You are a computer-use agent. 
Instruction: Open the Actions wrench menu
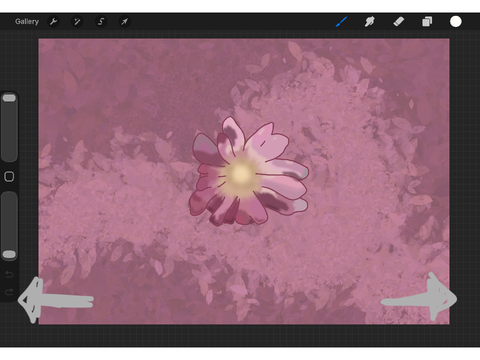point(53,22)
